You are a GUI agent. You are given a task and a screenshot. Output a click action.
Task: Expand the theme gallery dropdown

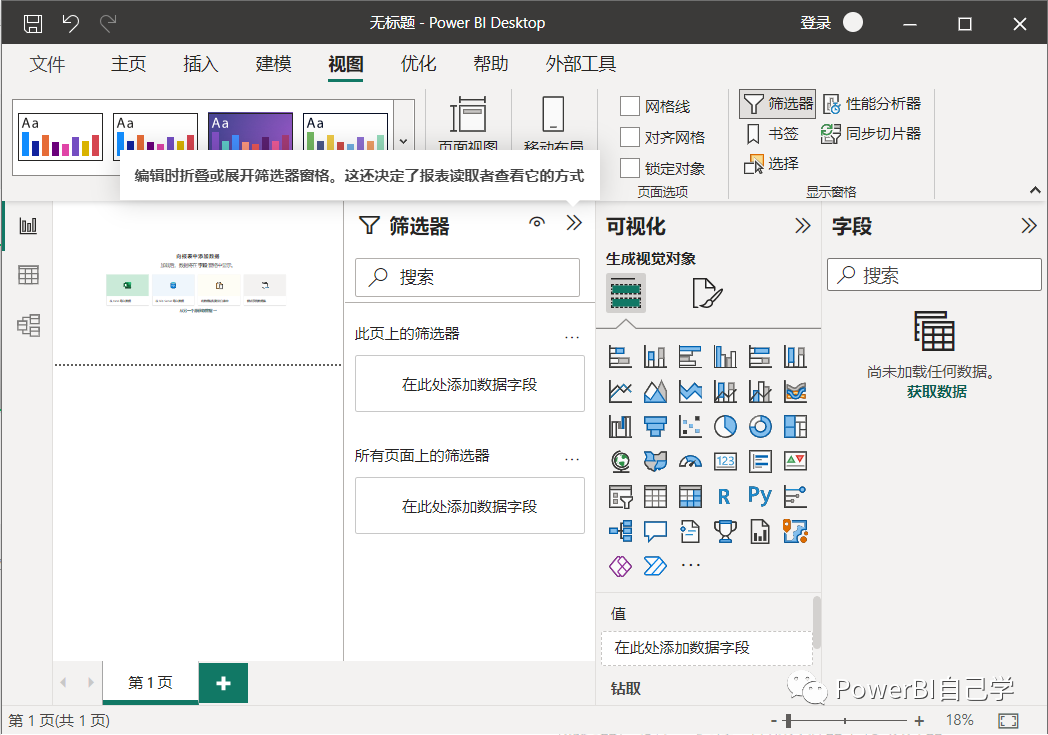tap(403, 142)
